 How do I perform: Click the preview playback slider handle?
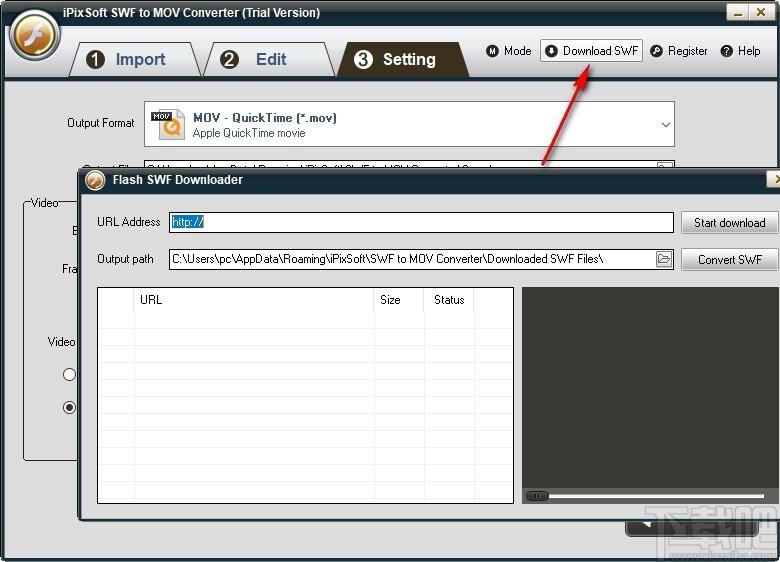pyautogui.click(x=537, y=496)
